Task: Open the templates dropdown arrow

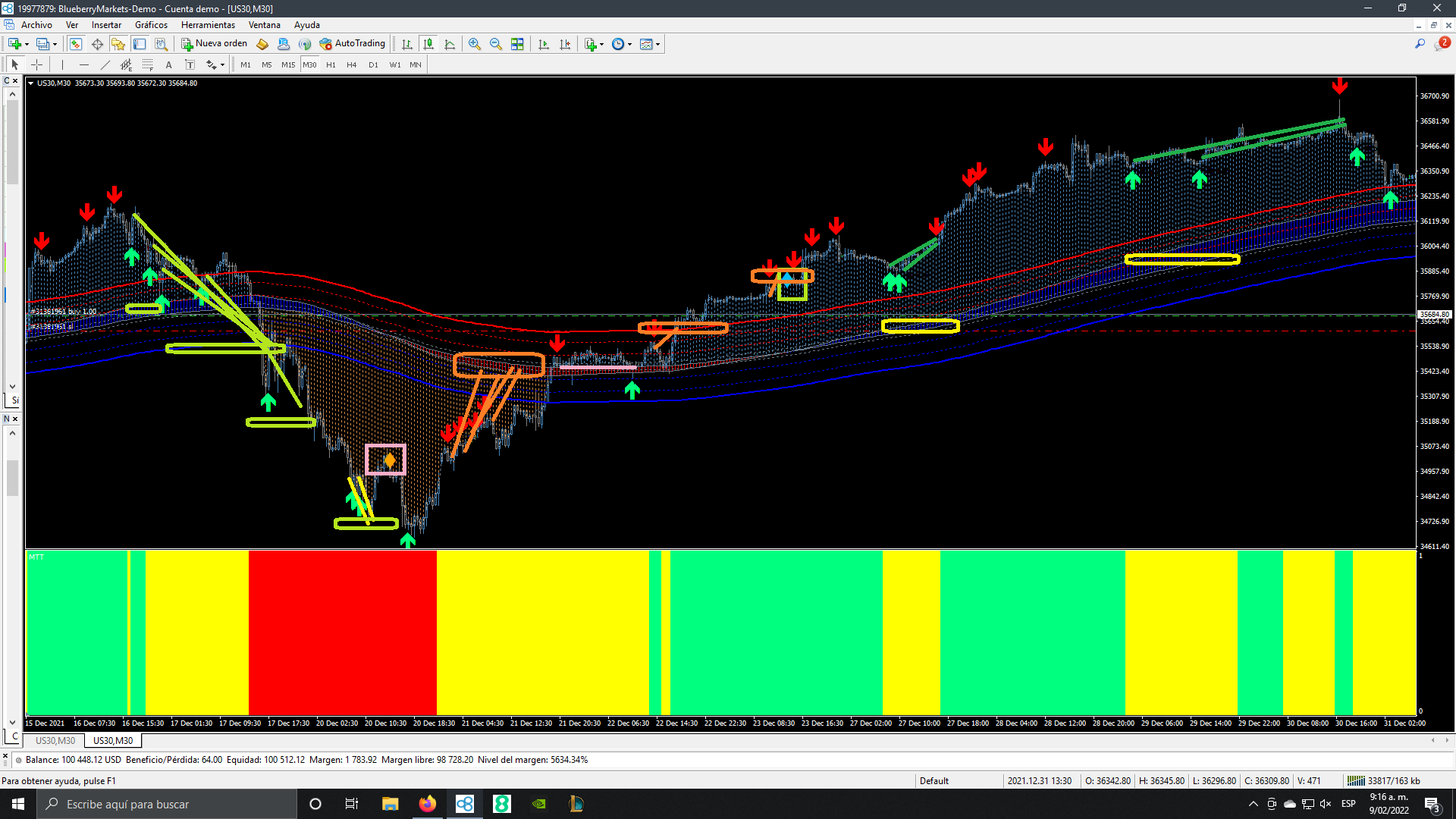Action: [x=658, y=44]
